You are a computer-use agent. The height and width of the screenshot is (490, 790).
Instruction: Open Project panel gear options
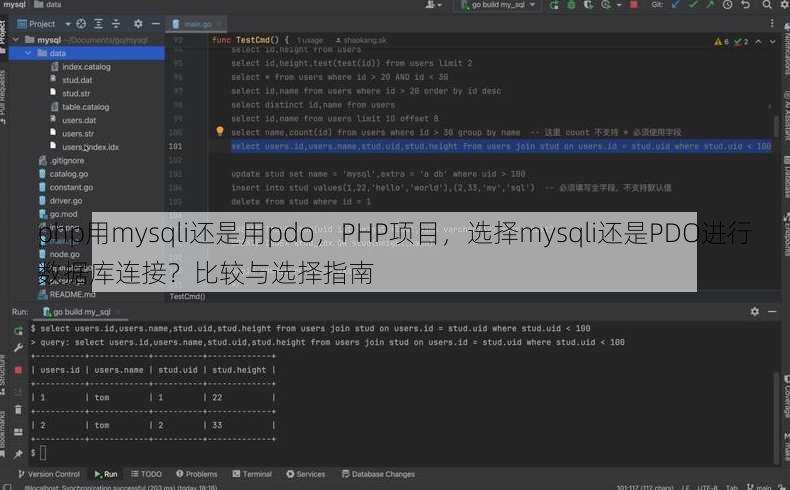pos(138,24)
